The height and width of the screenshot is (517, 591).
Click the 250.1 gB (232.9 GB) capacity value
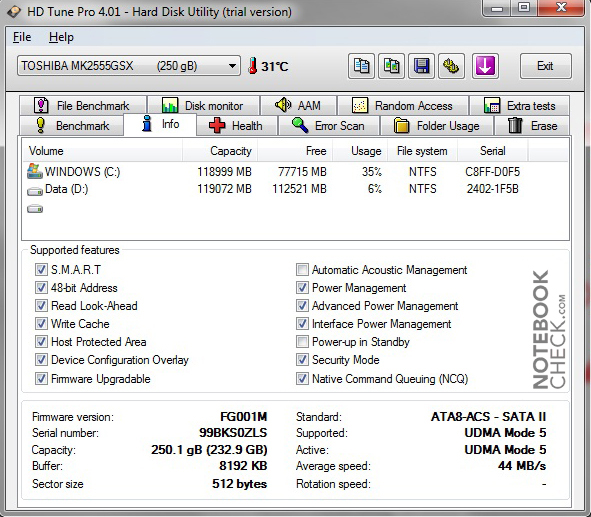point(209,450)
